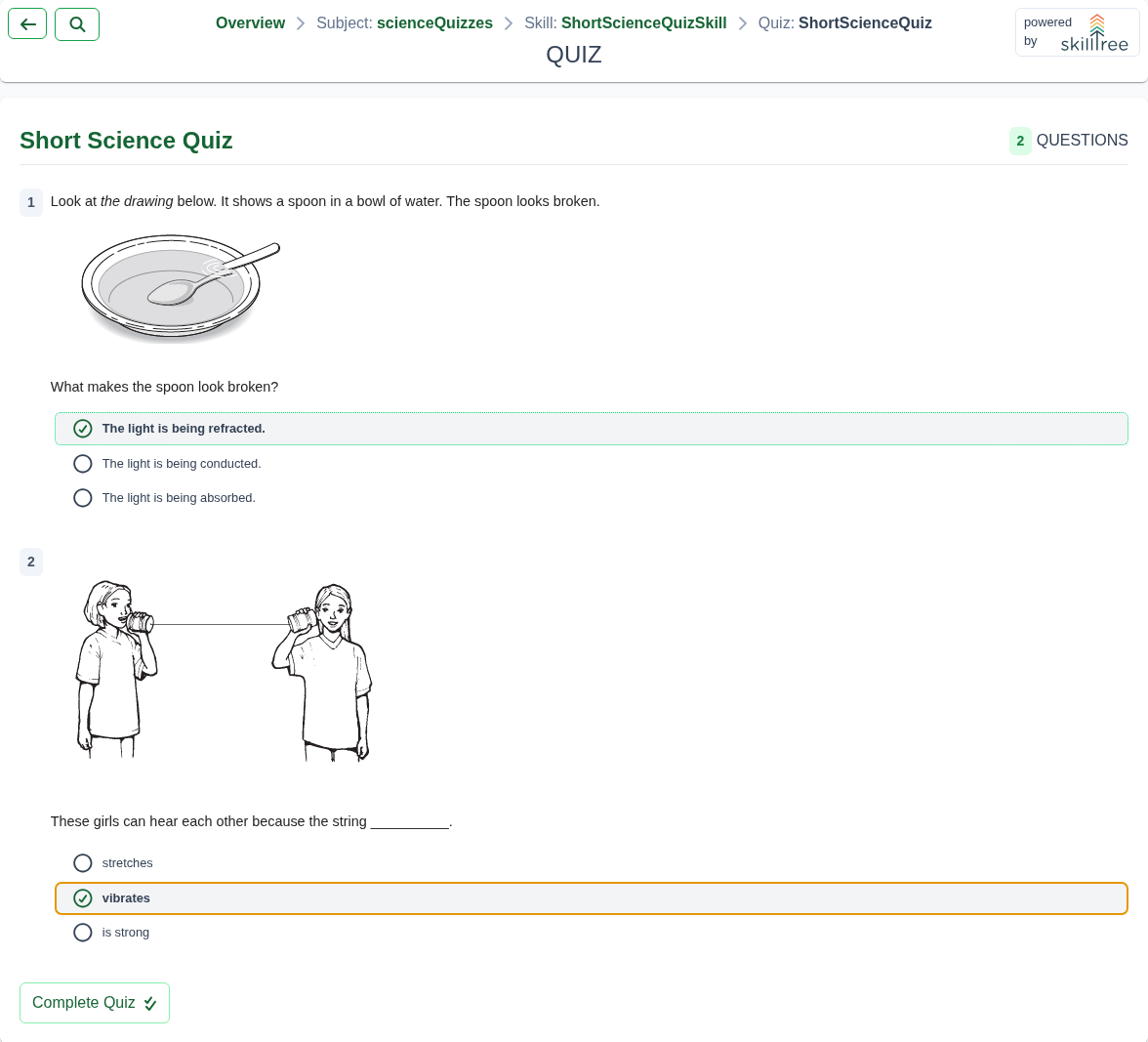
Task: Click the 2 questions count badge
Action: (1020, 141)
